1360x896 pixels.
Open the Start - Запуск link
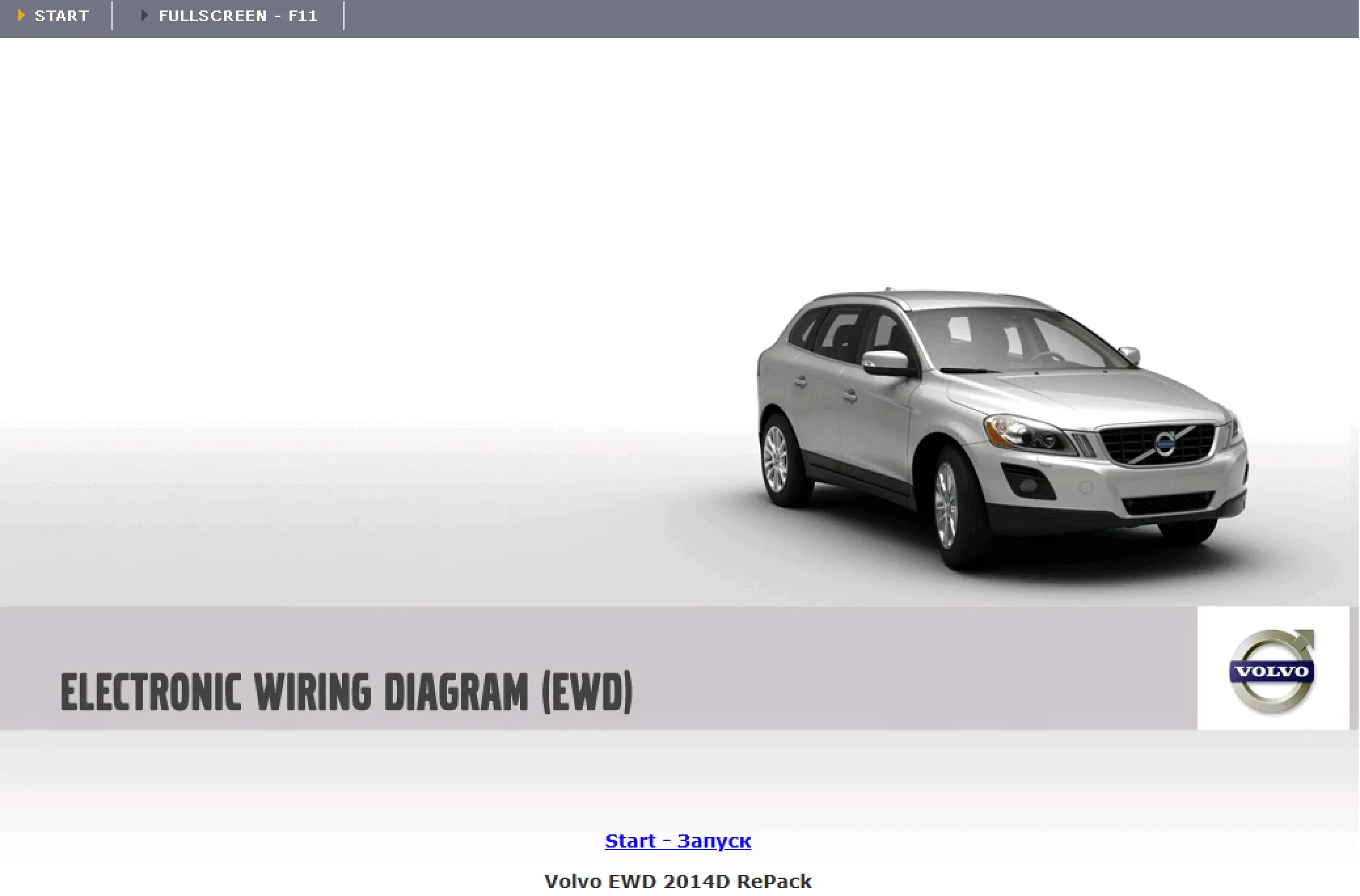pos(677,841)
